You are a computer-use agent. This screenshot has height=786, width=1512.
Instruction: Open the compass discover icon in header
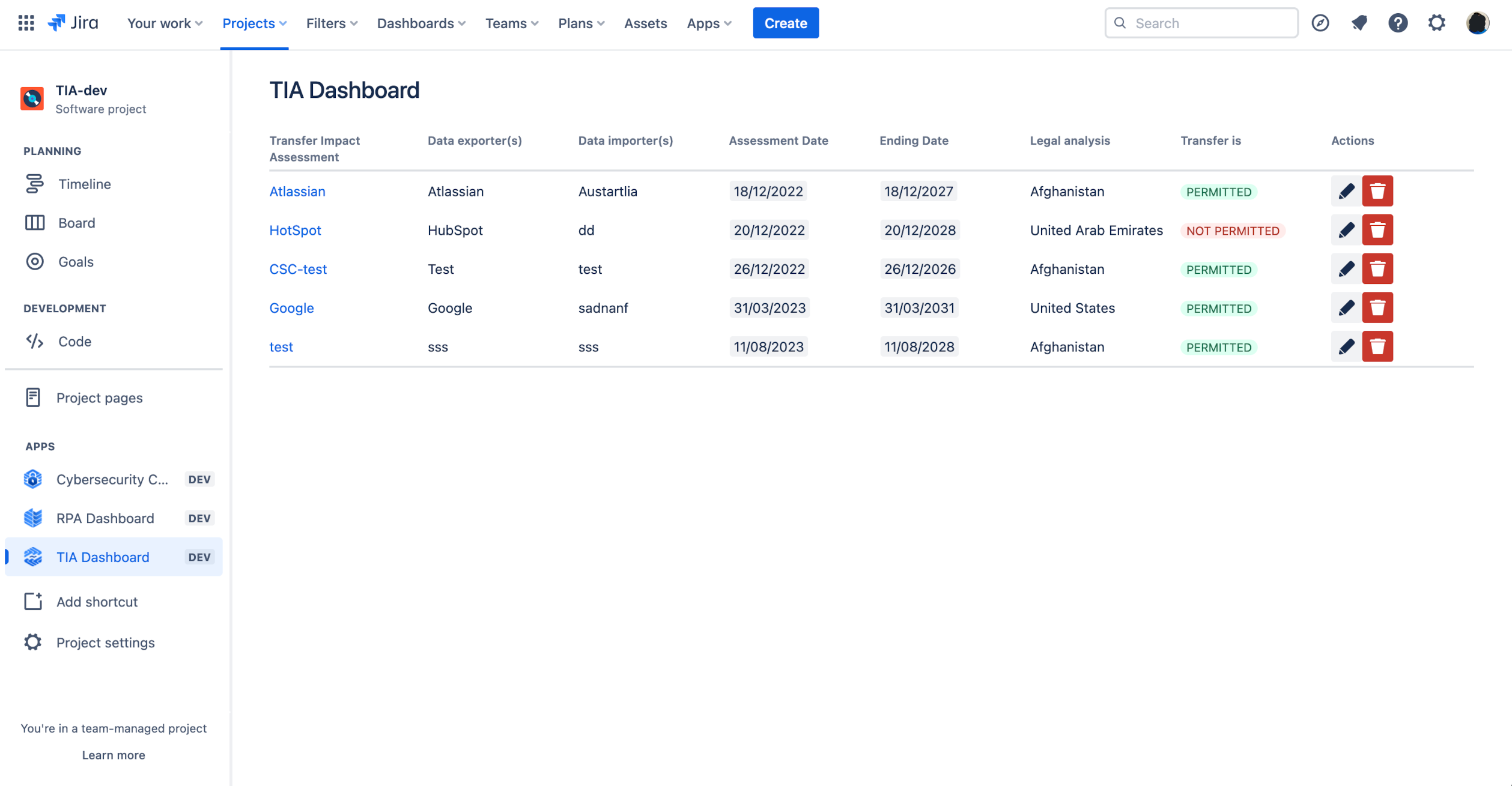(x=1320, y=23)
